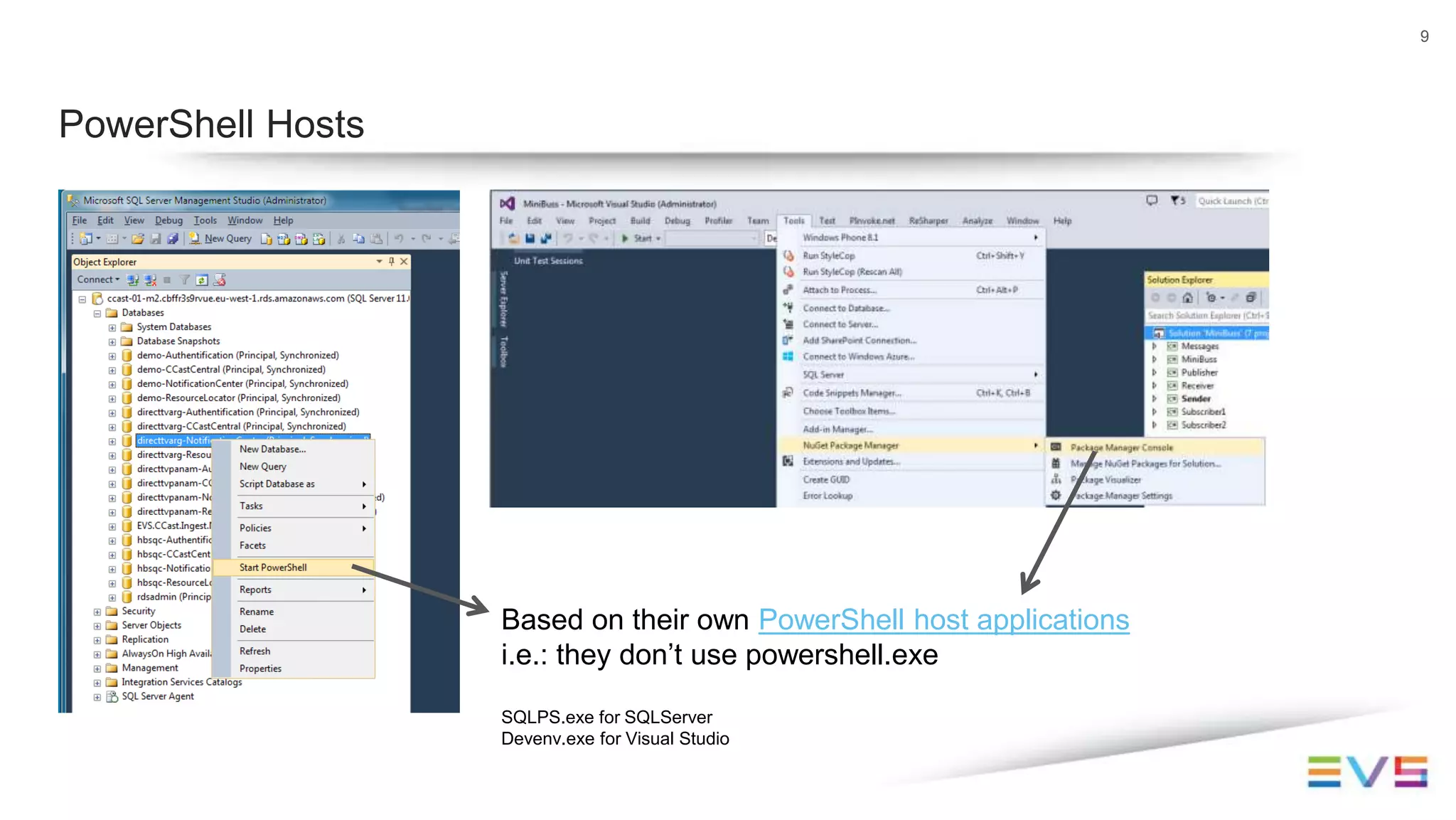This screenshot has height=820, width=1456.
Task: Collapse the Databases folder
Action: pos(97,314)
